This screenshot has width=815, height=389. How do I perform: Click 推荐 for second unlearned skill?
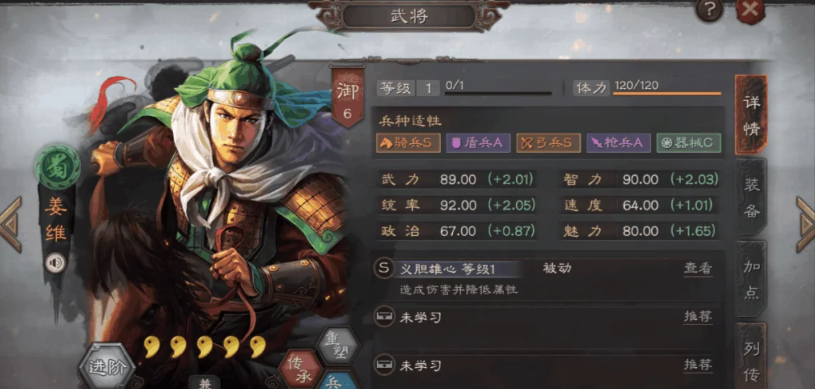point(698,365)
